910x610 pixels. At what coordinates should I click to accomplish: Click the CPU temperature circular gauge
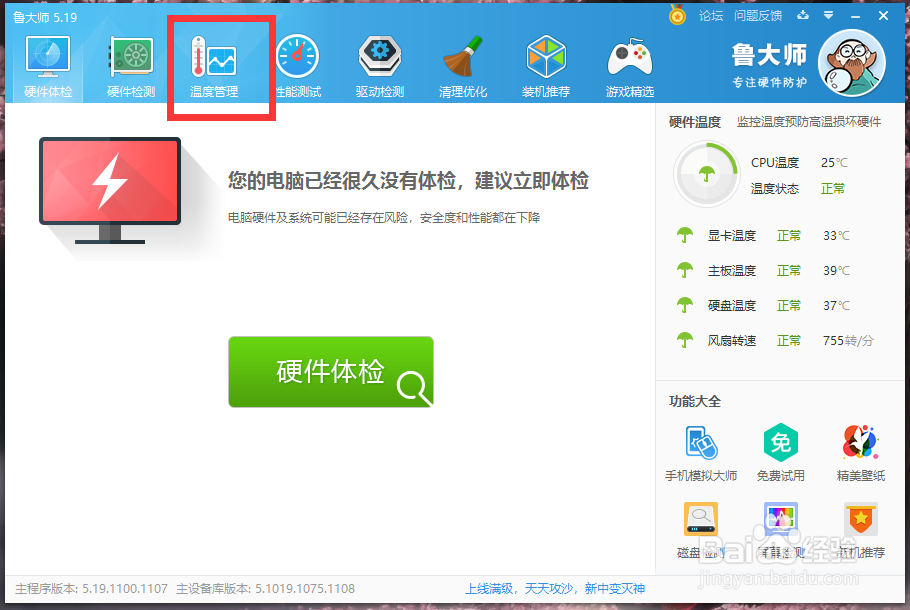coord(706,174)
